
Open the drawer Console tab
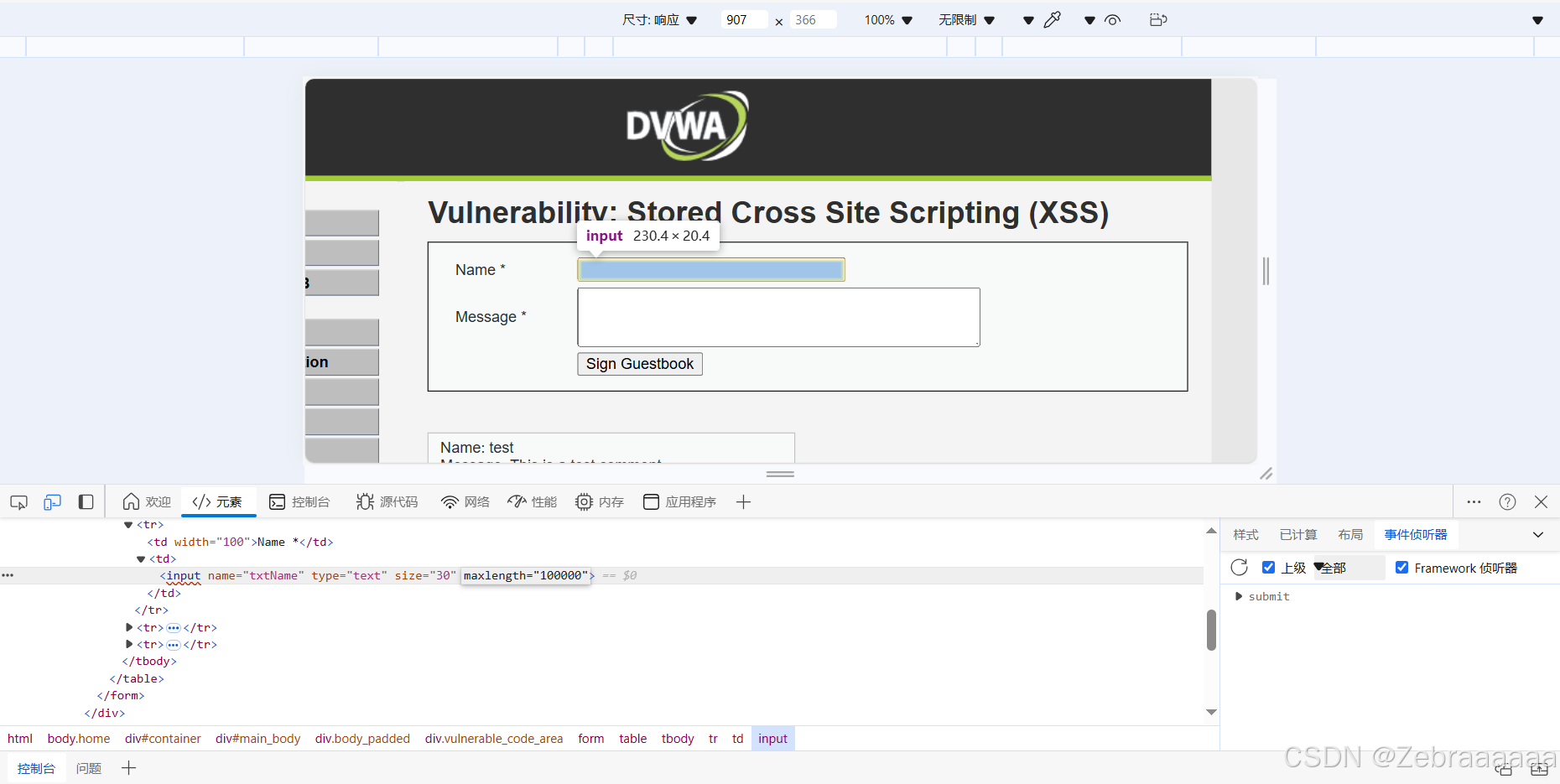pos(36,768)
